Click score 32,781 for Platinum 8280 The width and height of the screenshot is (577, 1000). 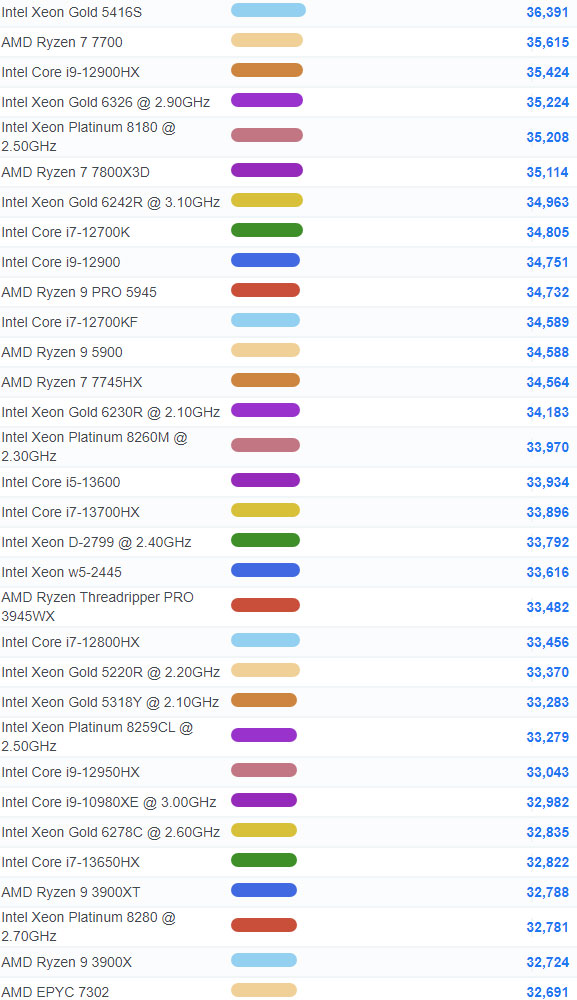coord(547,927)
